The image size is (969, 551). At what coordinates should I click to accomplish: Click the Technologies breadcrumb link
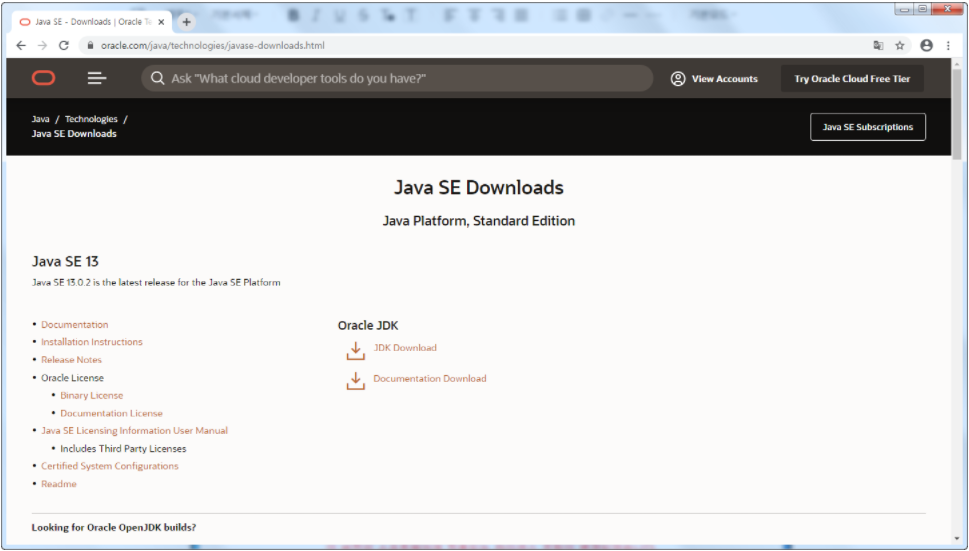tap(91, 119)
